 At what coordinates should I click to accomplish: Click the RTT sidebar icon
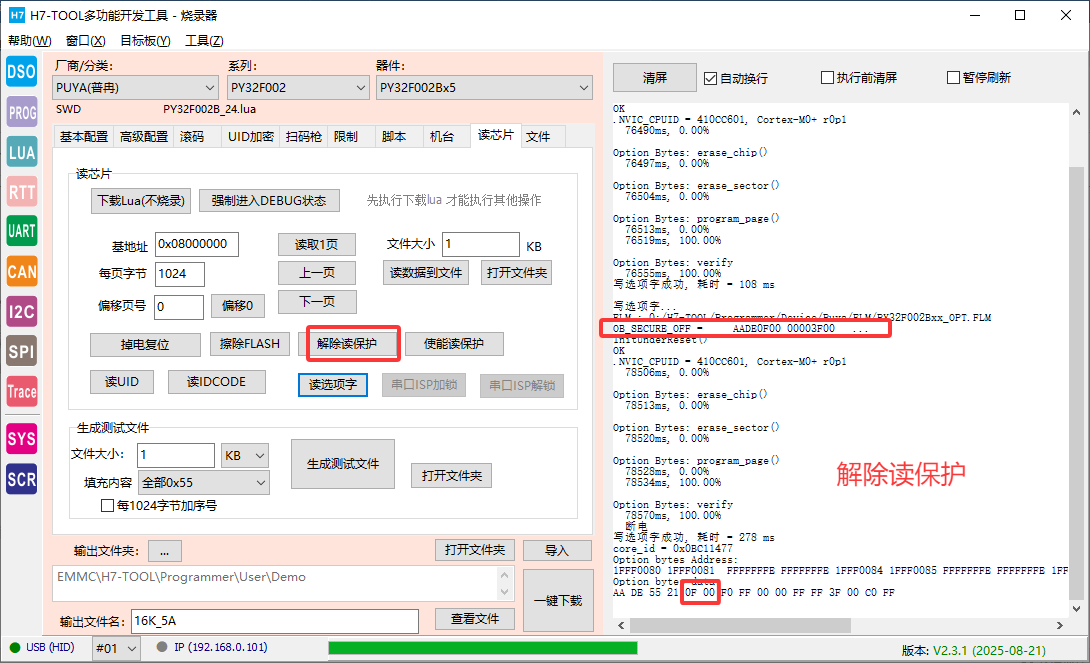[x=22, y=192]
